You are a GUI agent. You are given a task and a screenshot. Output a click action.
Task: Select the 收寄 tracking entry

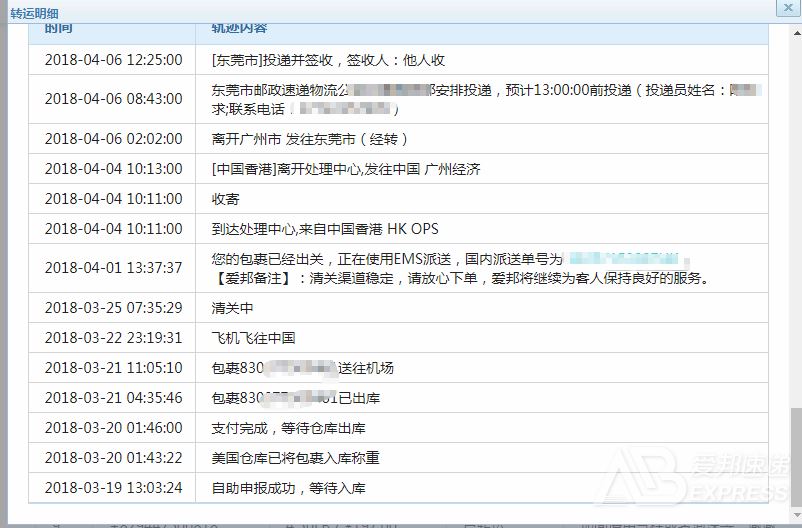click(225, 199)
